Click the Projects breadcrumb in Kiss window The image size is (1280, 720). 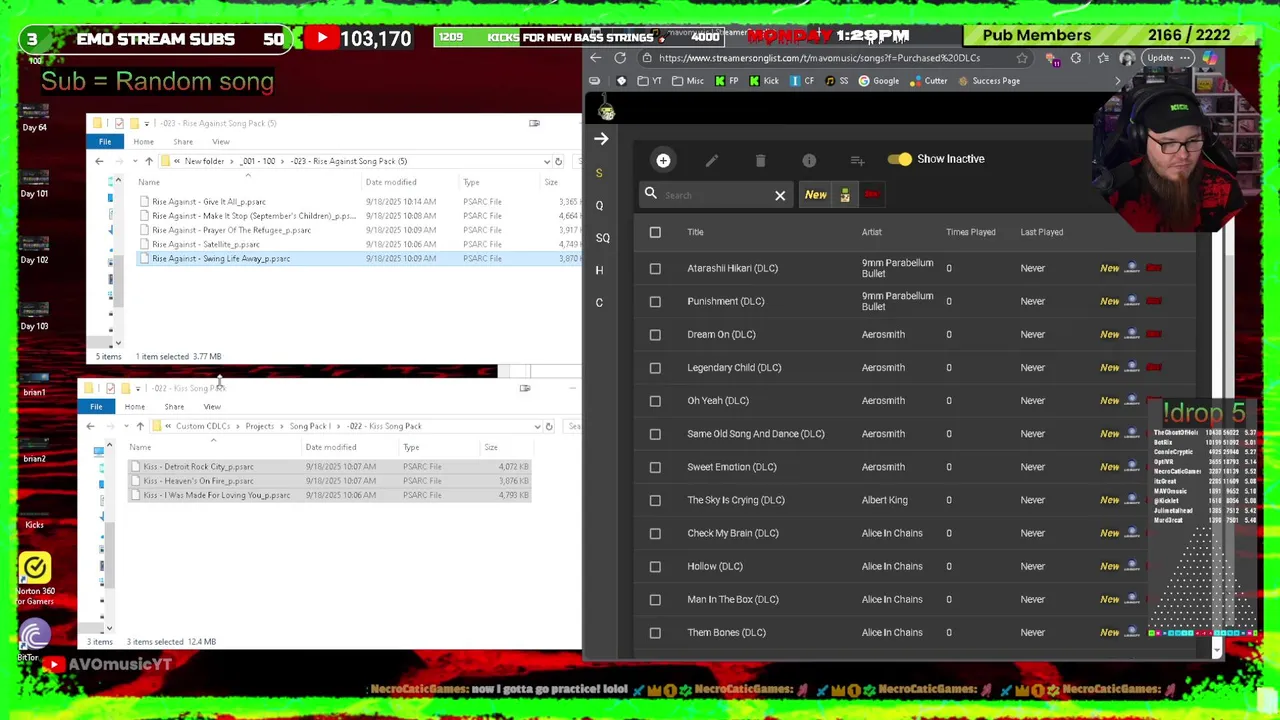pos(259,426)
